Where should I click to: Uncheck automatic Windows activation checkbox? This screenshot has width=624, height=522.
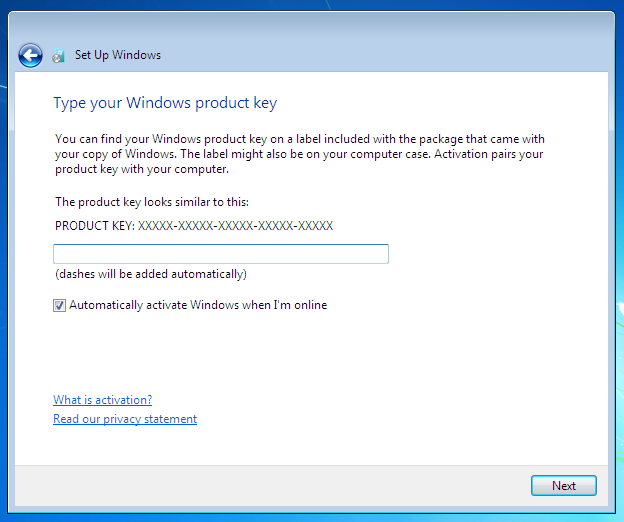(59, 305)
